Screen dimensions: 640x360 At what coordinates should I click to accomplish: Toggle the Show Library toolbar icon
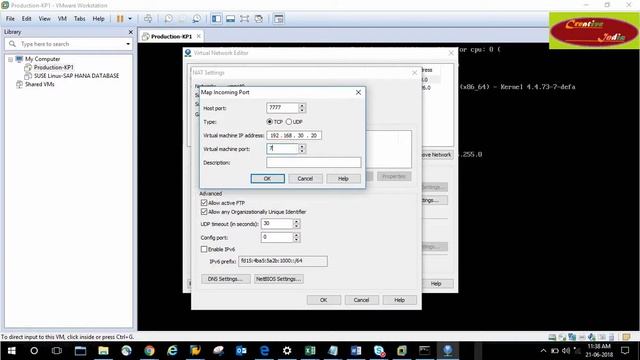(x=216, y=19)
